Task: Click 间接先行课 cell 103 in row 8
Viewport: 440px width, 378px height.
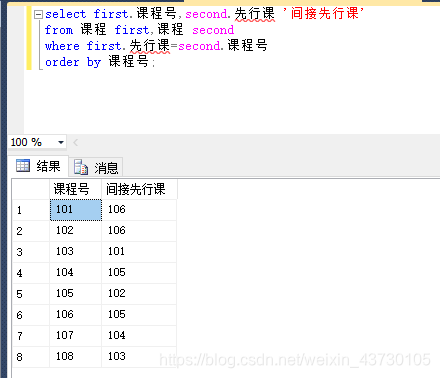Action: pyautogui.click(x=139, y=357)
